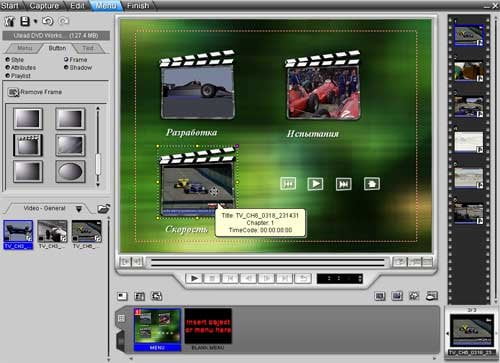Click the frame list scroll-down arrow
Viewport: 500px width, 363px height.
coord(98,185)
